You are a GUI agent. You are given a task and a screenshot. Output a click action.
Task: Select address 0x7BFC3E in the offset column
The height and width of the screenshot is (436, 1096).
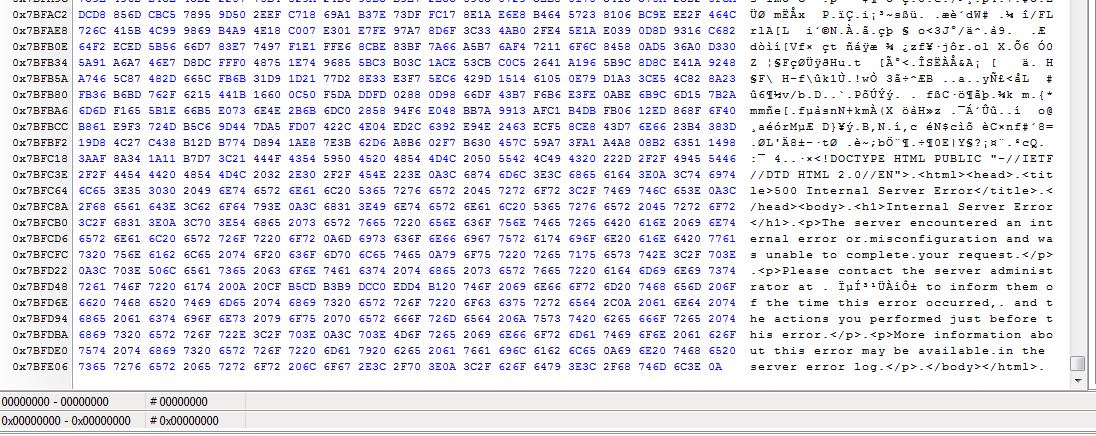[40, 175]
